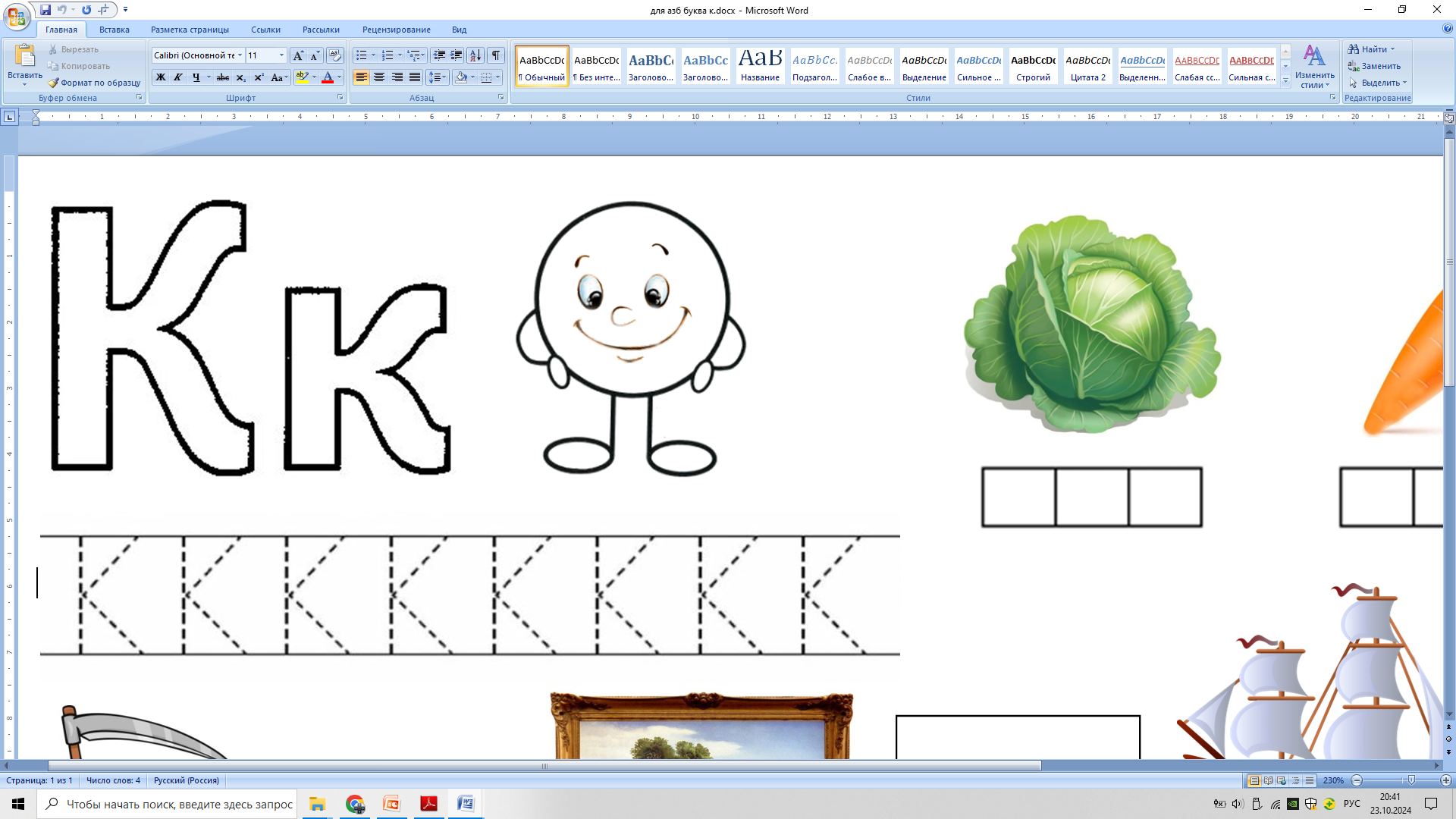The height and width of the screenshot is (819, 1456).
Task: Apply the Без интервала style
Action: [x=597, y=66]
